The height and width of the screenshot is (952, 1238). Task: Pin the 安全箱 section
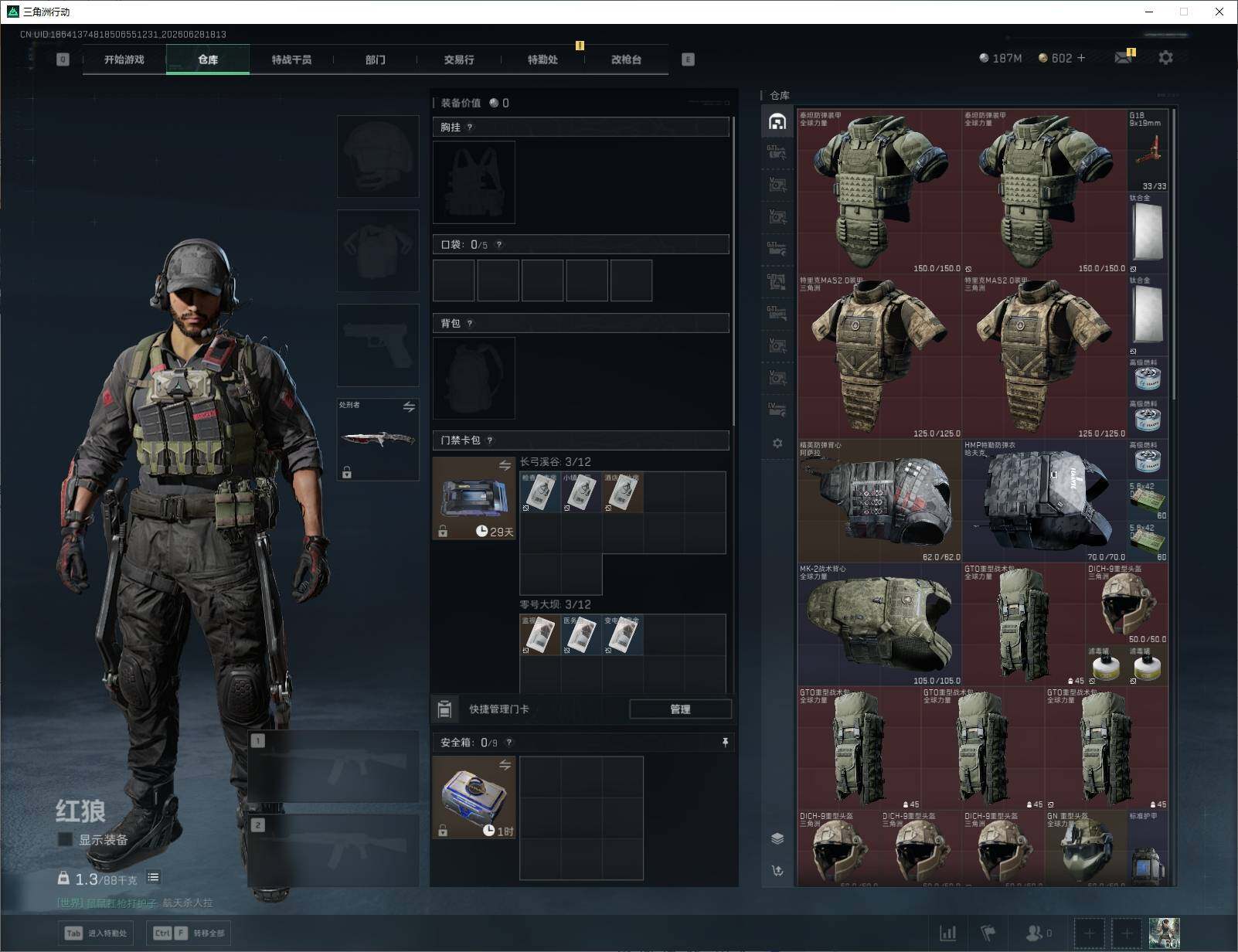coord(725,743)
